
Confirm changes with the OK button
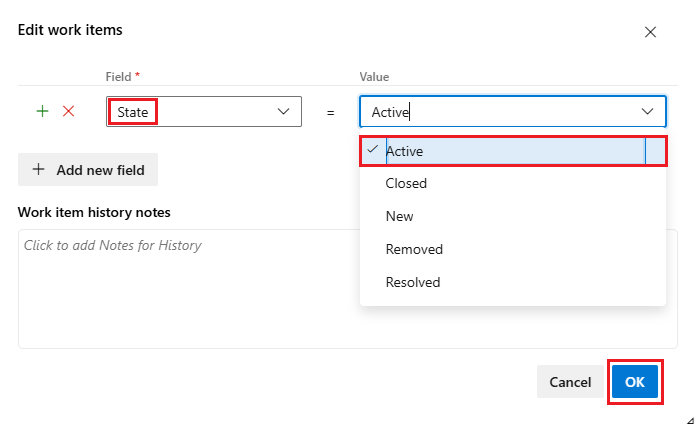click(x=635, y=382)
